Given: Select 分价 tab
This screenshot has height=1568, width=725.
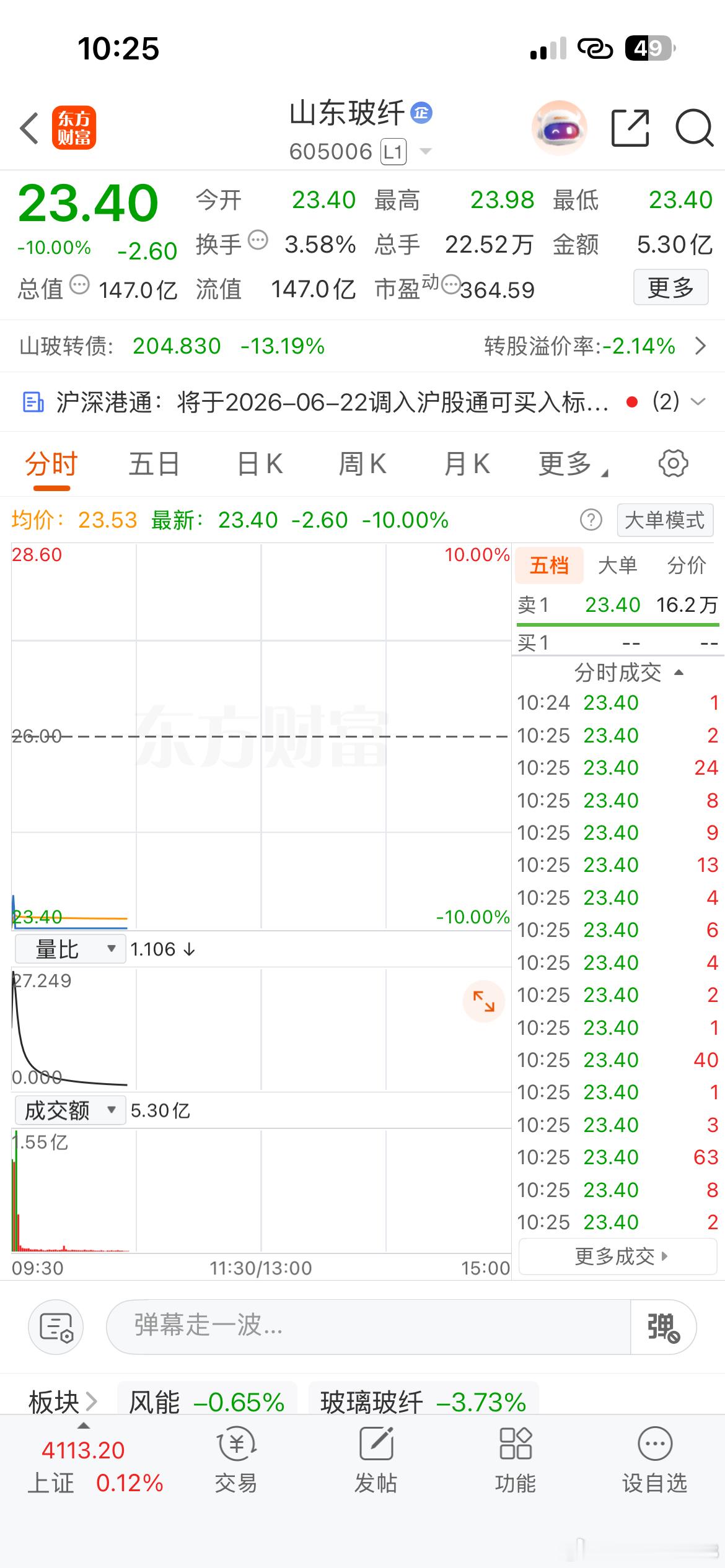Looking at the screenshot, I should 686,565.
